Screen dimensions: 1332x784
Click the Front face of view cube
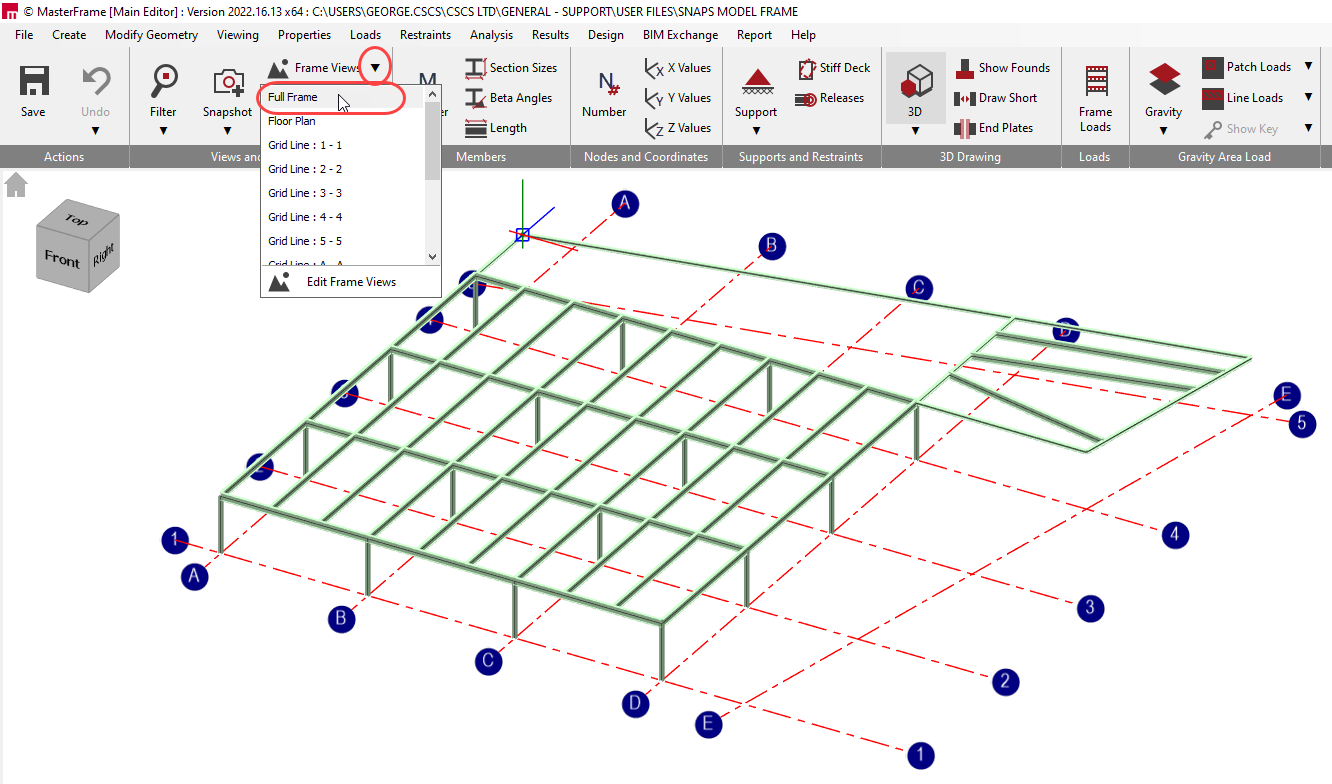[62, 259]
